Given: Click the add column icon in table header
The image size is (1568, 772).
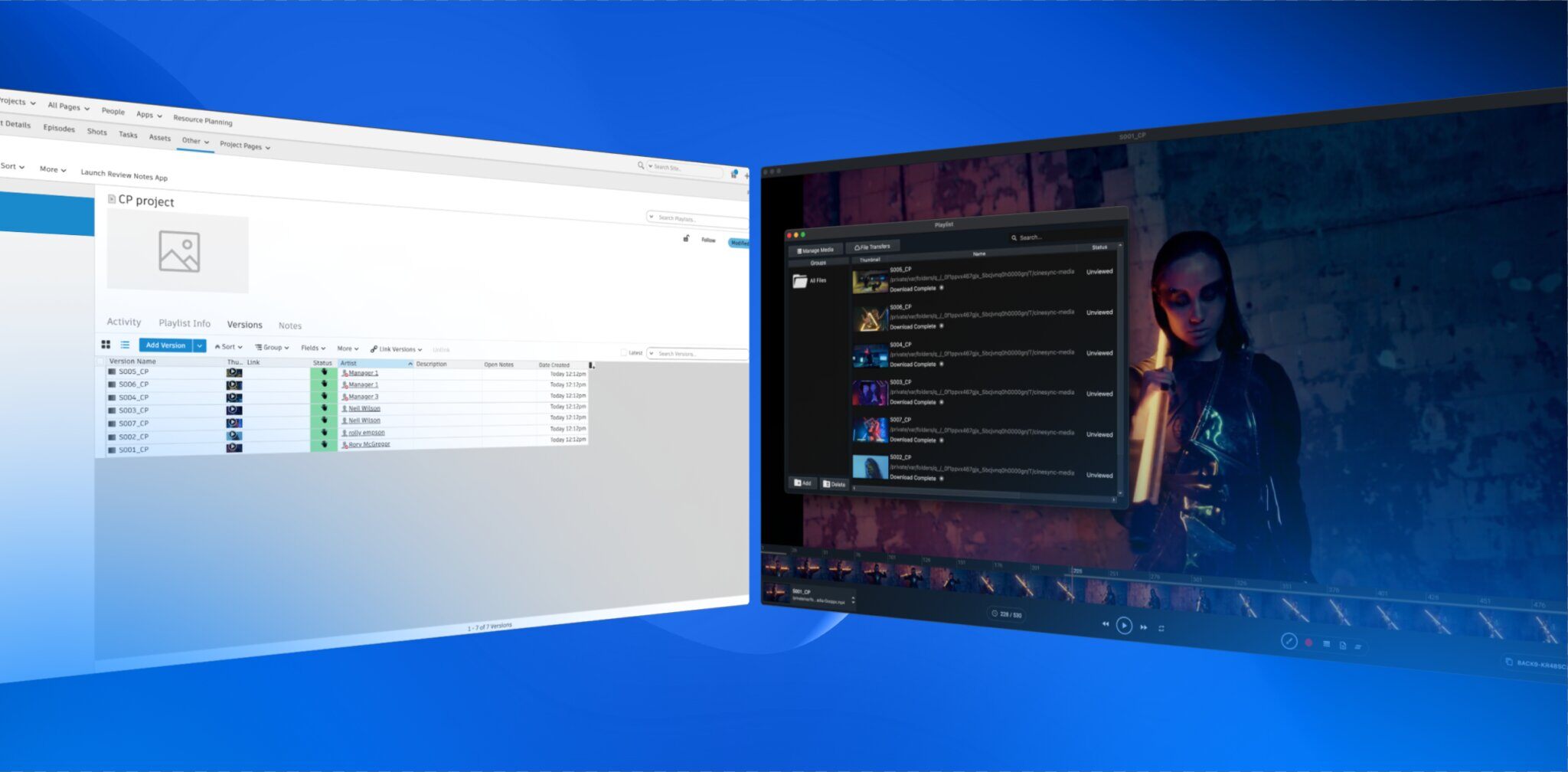Looking at the screenshot, I should (591, 365).
